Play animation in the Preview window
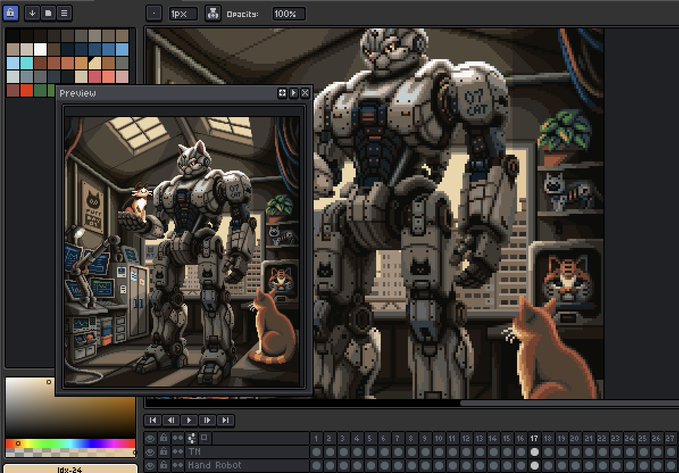The image size is (679, 473). (x=294, y=93)
